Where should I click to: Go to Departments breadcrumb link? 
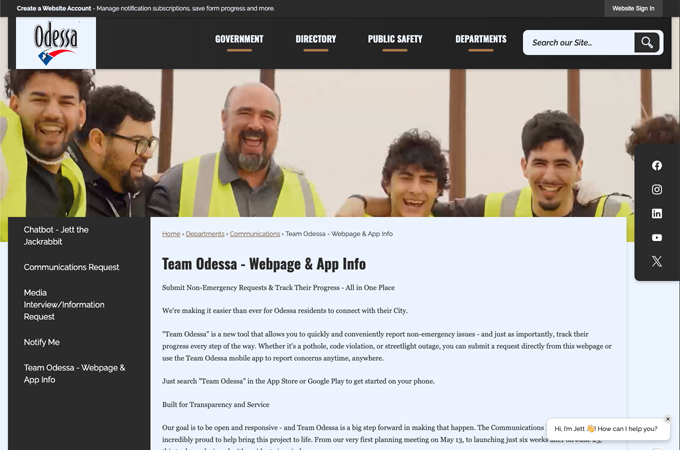205,234
